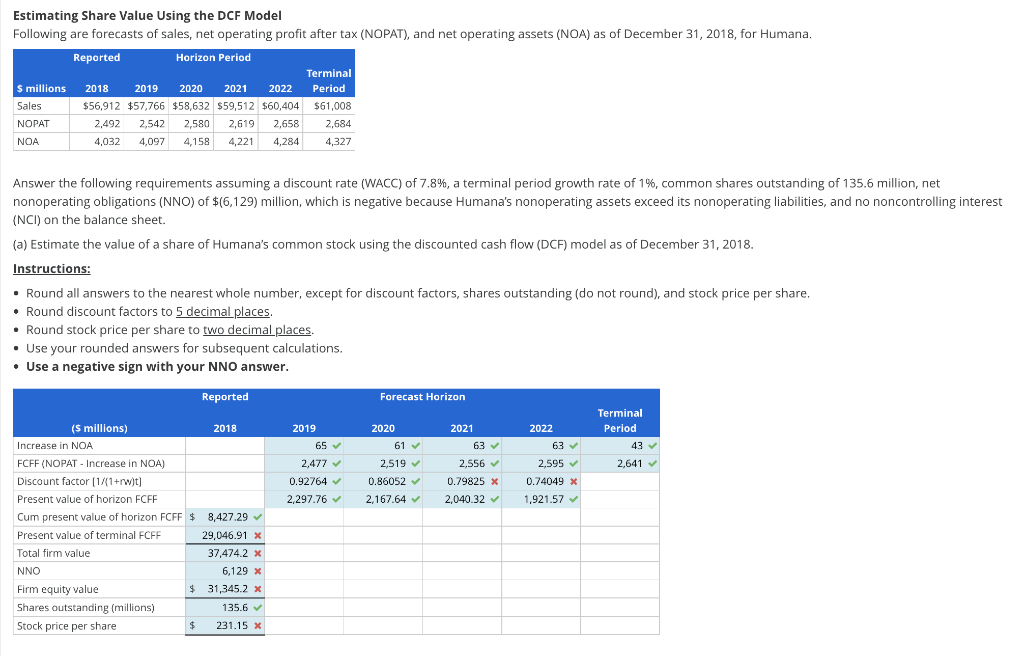Click the green check beside shares outstanding 135.6
Image resolution: width=1024 pixels, height=656 pixels.
(258, 608)
